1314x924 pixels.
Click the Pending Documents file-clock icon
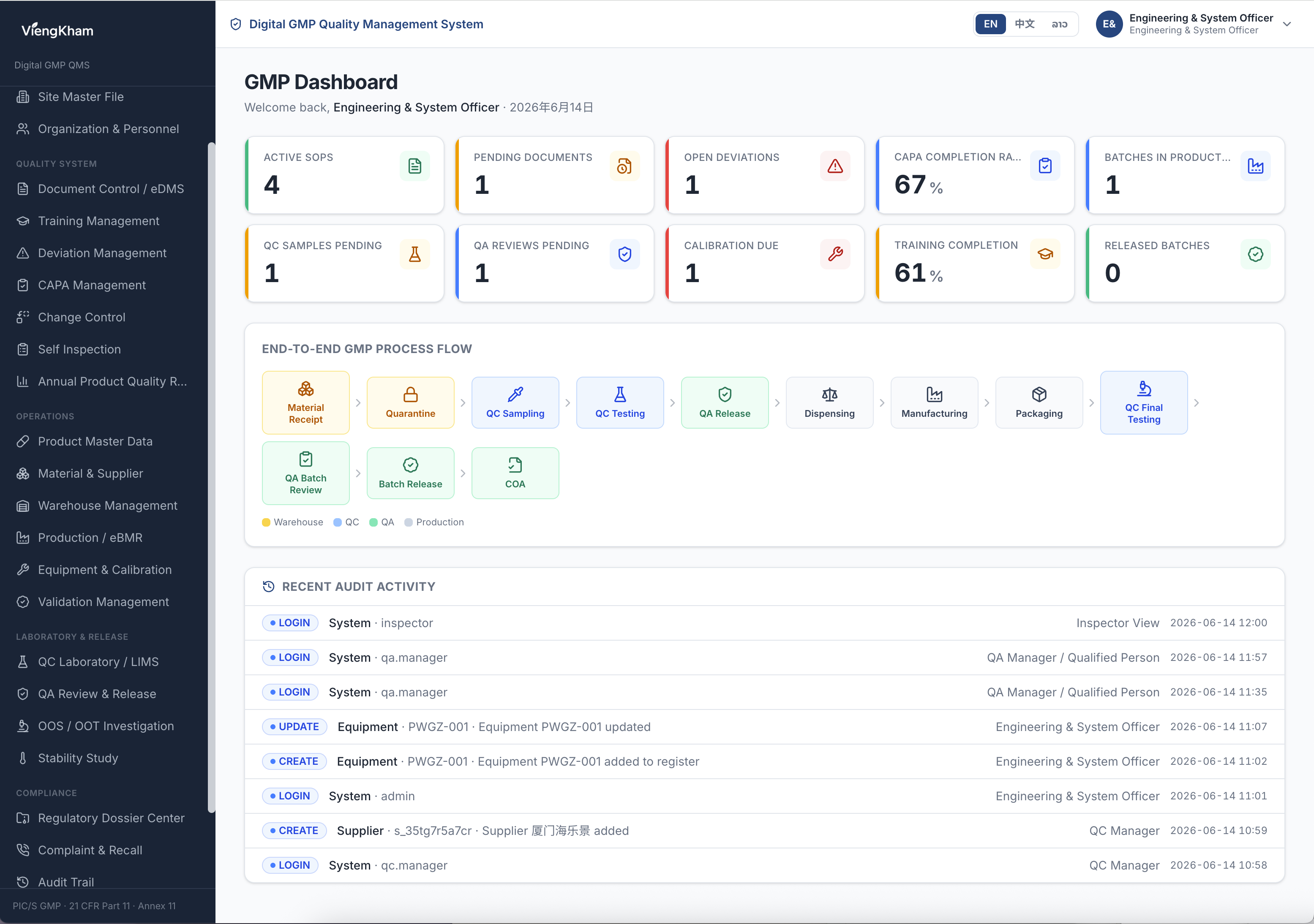(624, 166)
